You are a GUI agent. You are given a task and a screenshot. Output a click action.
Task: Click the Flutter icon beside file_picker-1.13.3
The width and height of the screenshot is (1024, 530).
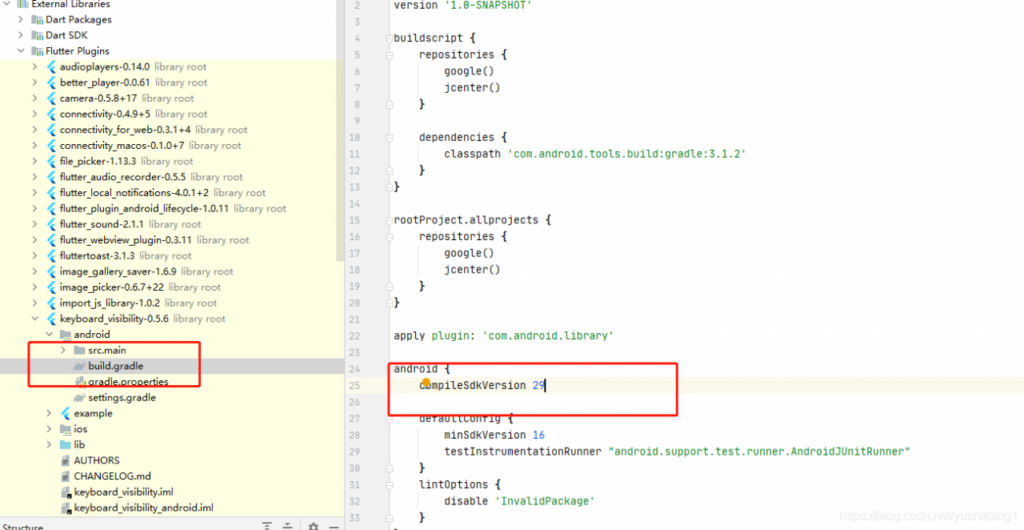click(51, 161)
